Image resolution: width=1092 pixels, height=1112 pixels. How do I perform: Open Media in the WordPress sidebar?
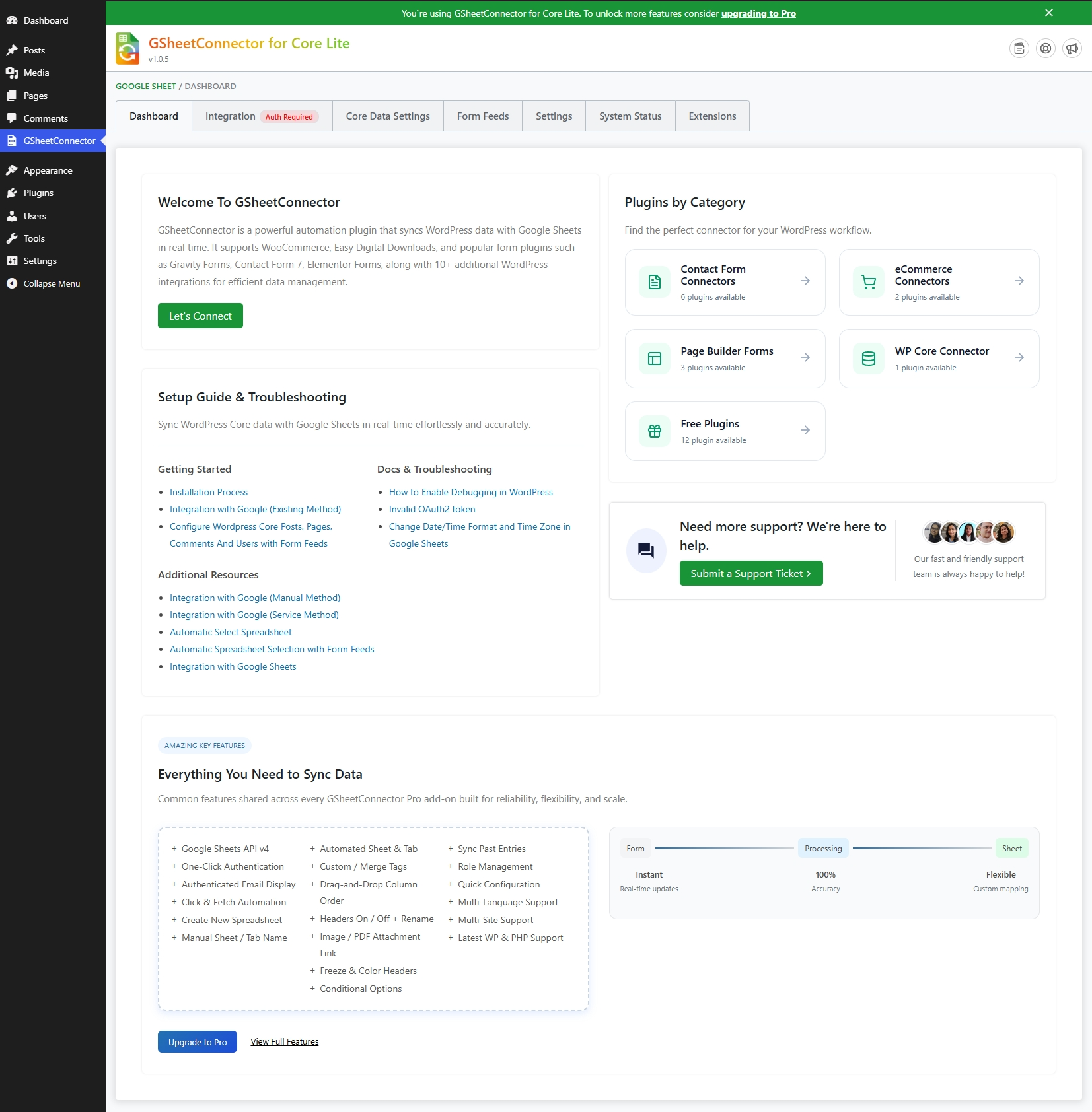(53, 73)
